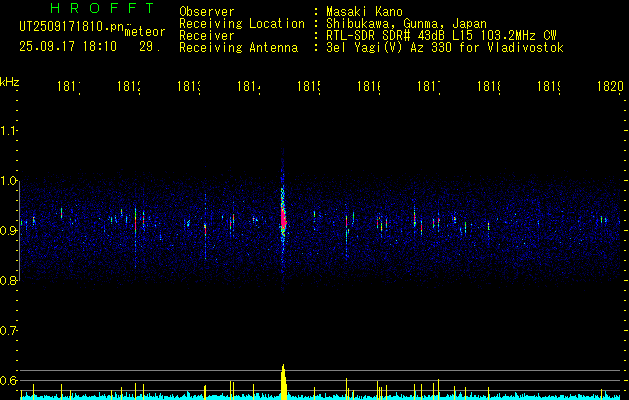Select the 1817 time tick label

428,86
